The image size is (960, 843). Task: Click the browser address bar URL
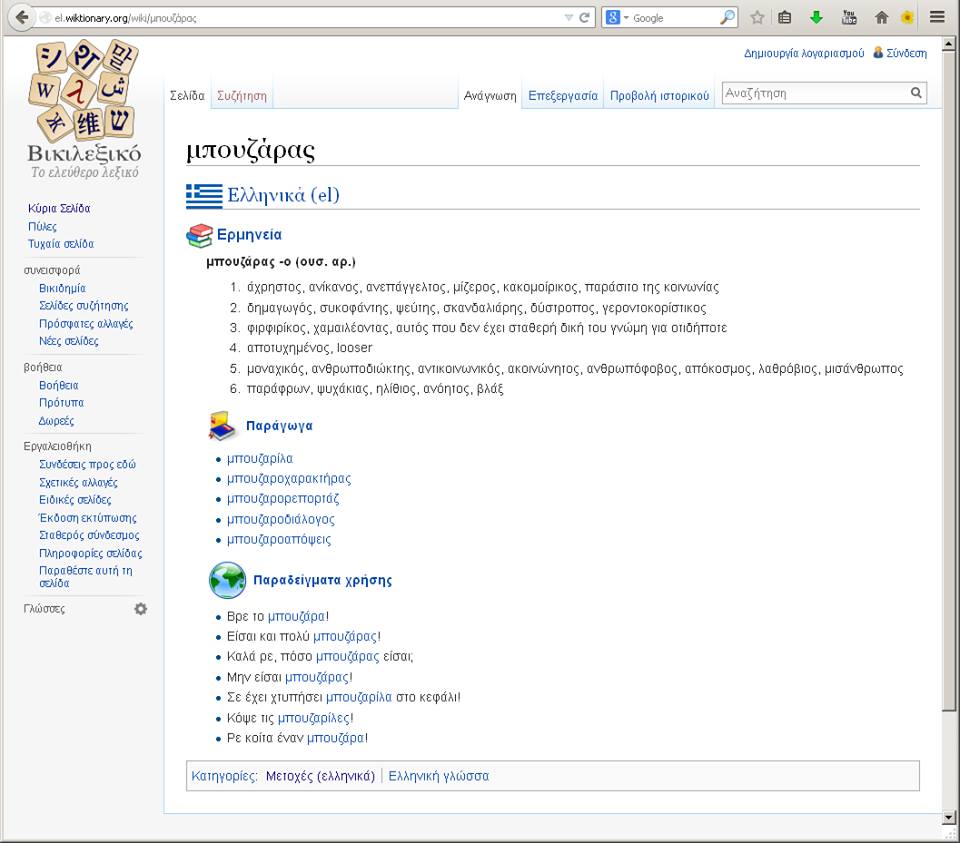tap(126, 18)
